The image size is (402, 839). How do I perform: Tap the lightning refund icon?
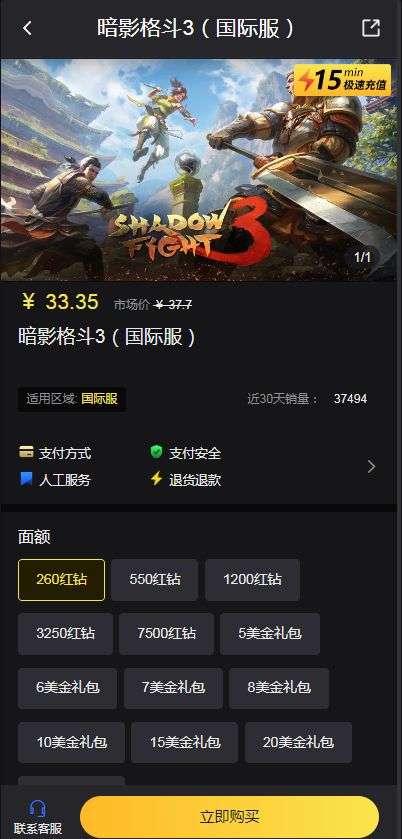click(156, 478)
